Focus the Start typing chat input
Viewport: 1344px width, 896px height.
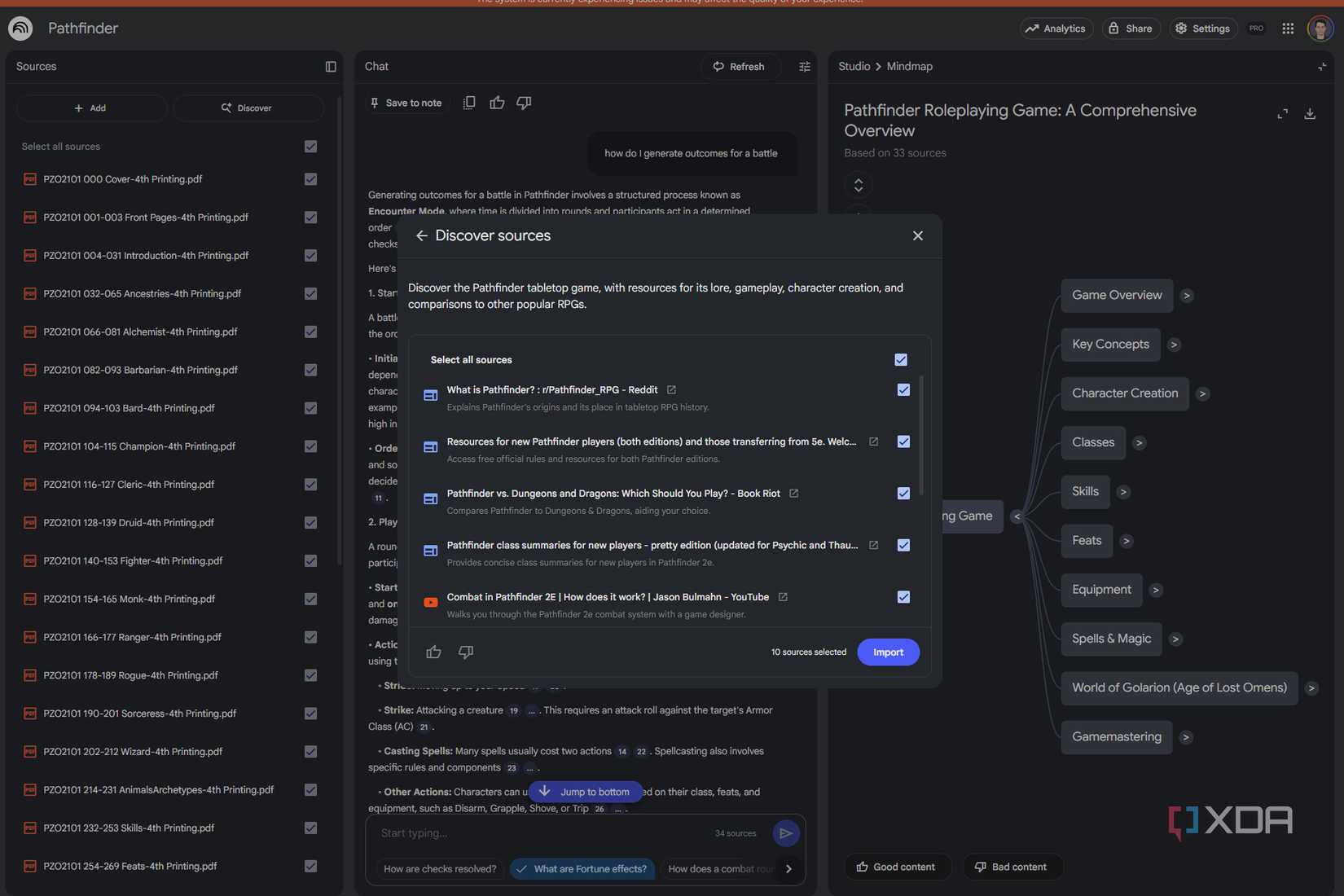pos(542,833)
